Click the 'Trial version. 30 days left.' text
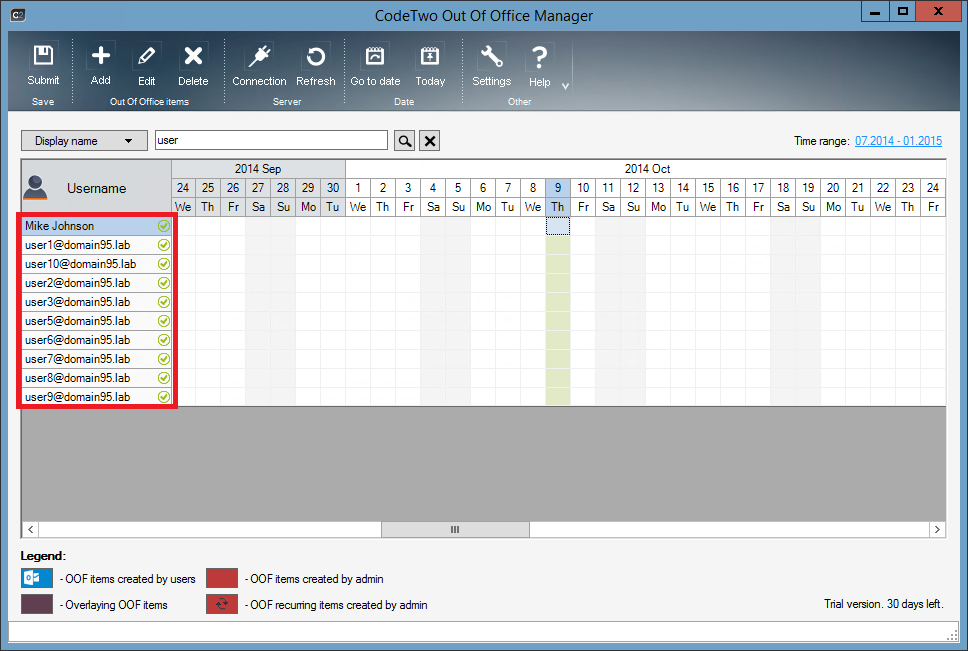The height and width of the screenshot is (651, 968). [883, 604]
